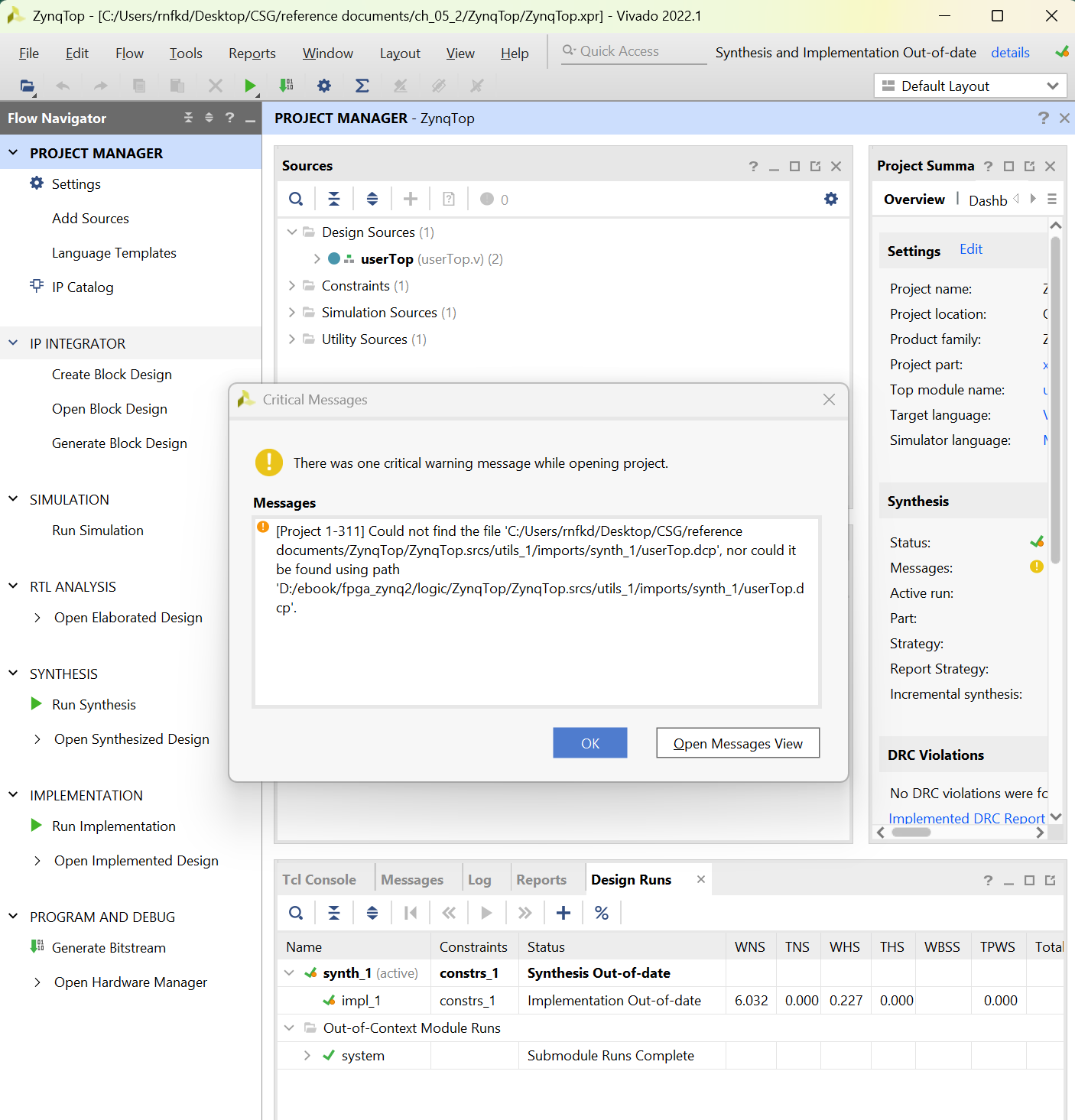Image resolution: width=1075 pixels, height=1120 pixels.
Task: Expand the userTop source node
Action: 317,259
